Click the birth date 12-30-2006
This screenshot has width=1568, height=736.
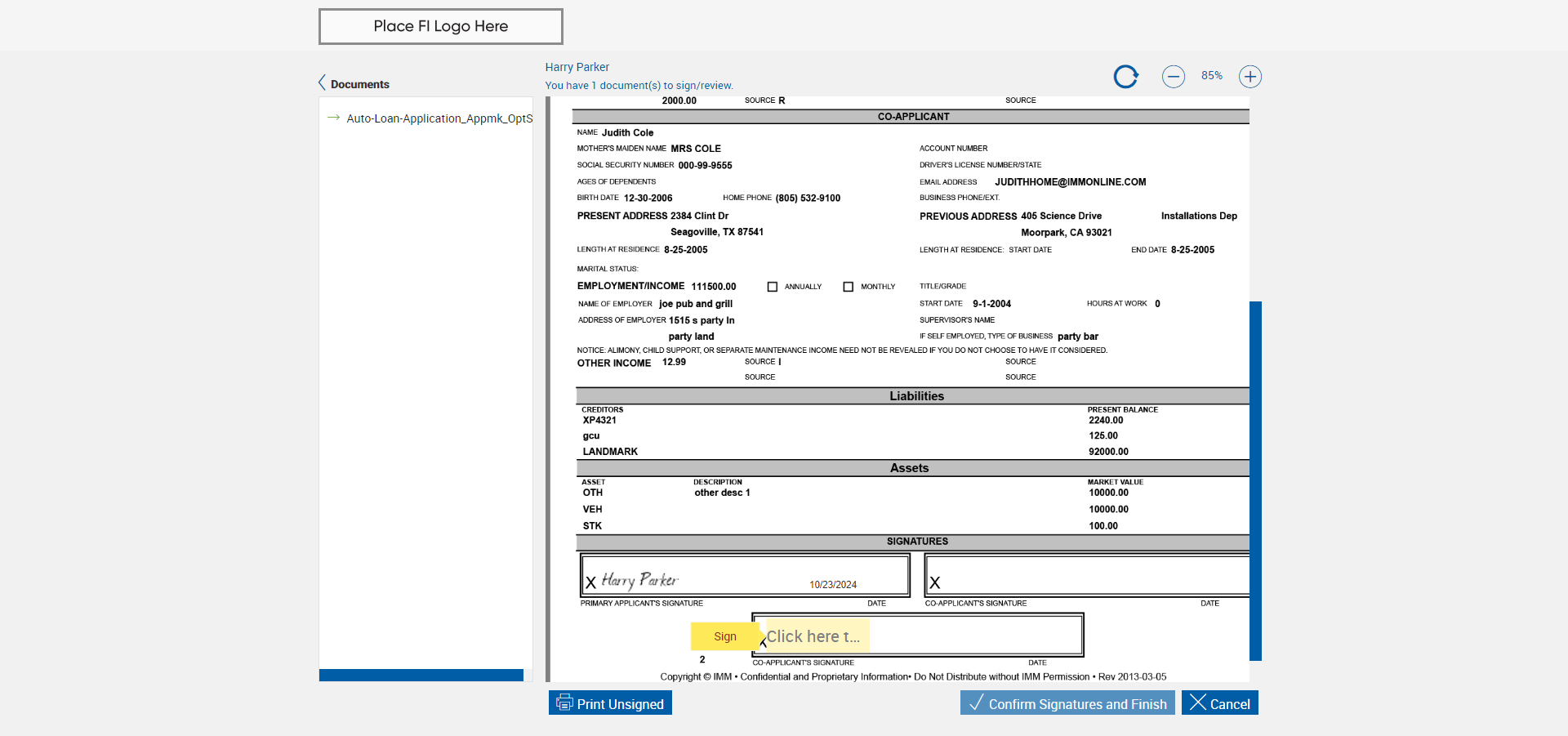click(x=648, y=198)
